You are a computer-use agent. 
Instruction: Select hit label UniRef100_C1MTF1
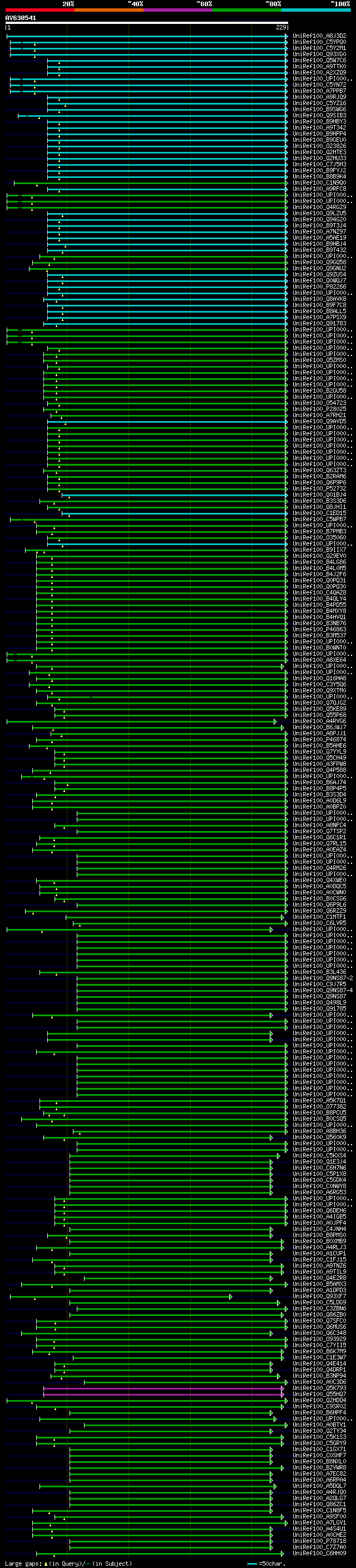[319, 917]
